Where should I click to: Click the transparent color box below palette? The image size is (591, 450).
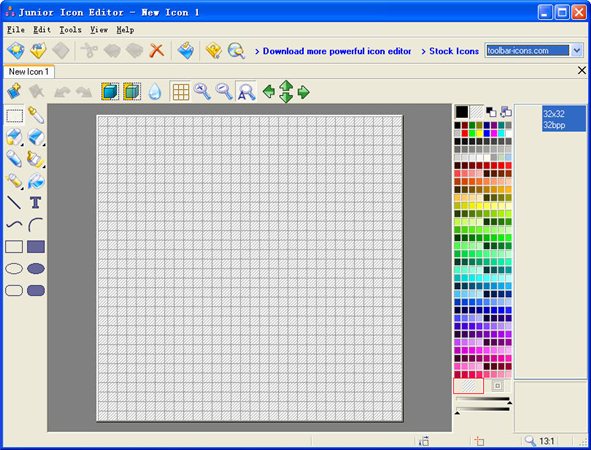coord(469,386)
